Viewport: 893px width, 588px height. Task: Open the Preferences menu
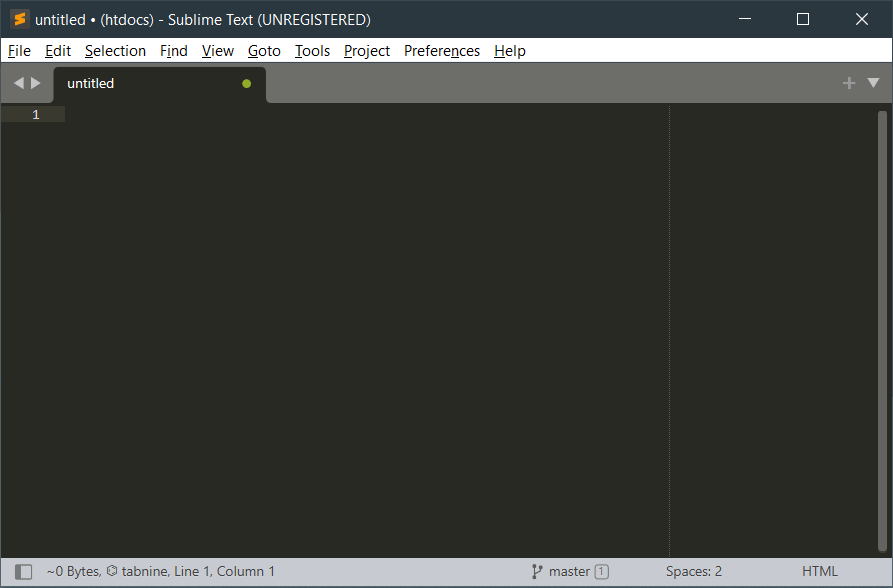(442, 51)
